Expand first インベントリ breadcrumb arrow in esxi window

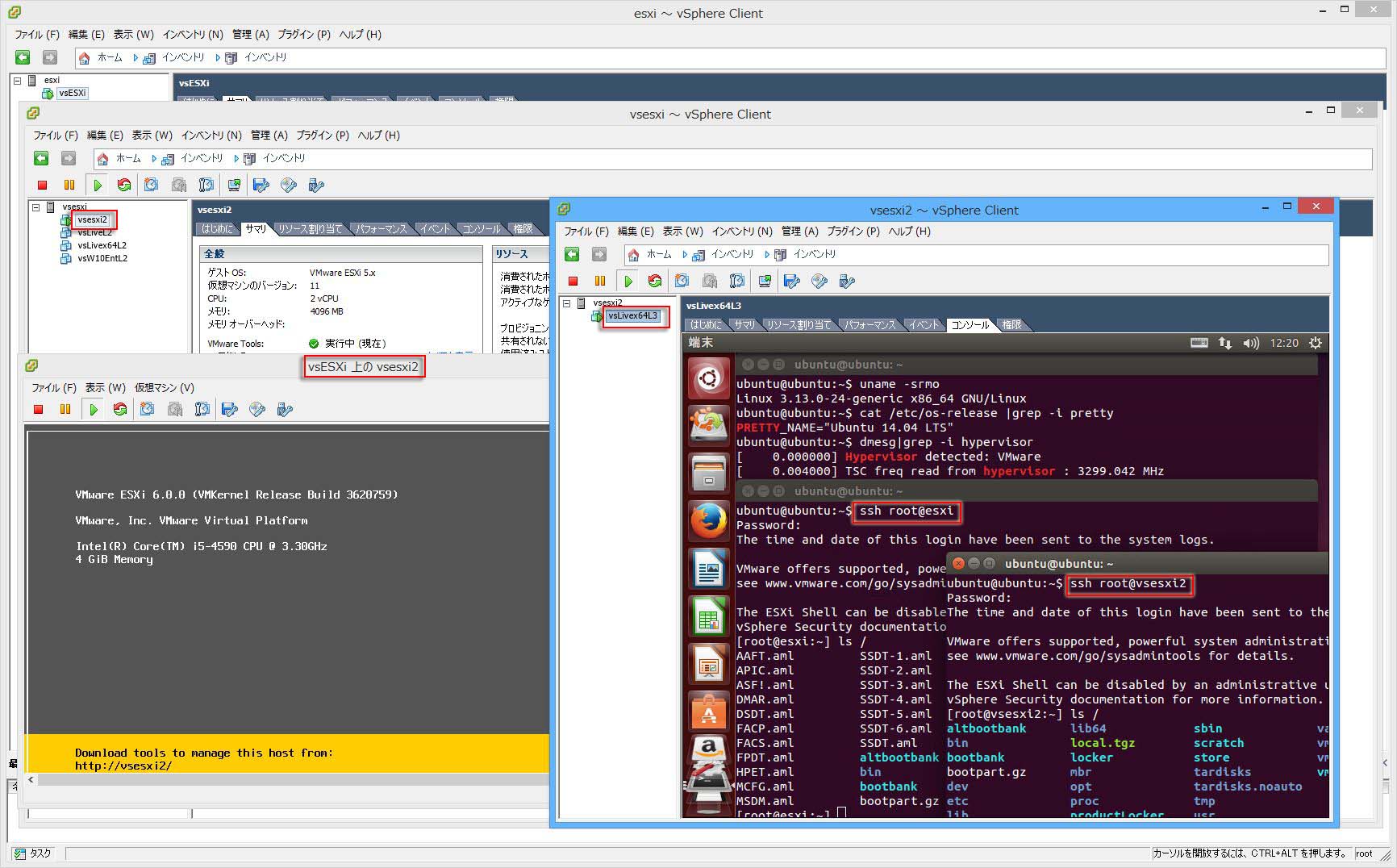click(136, 57)
